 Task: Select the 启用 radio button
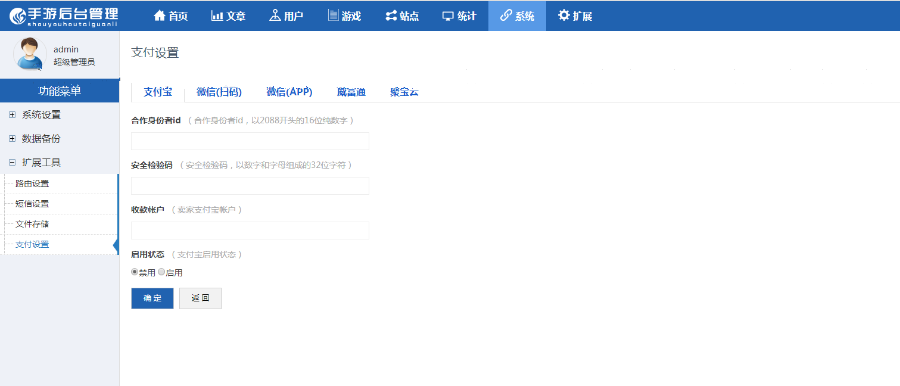click(x=161, y=272)
